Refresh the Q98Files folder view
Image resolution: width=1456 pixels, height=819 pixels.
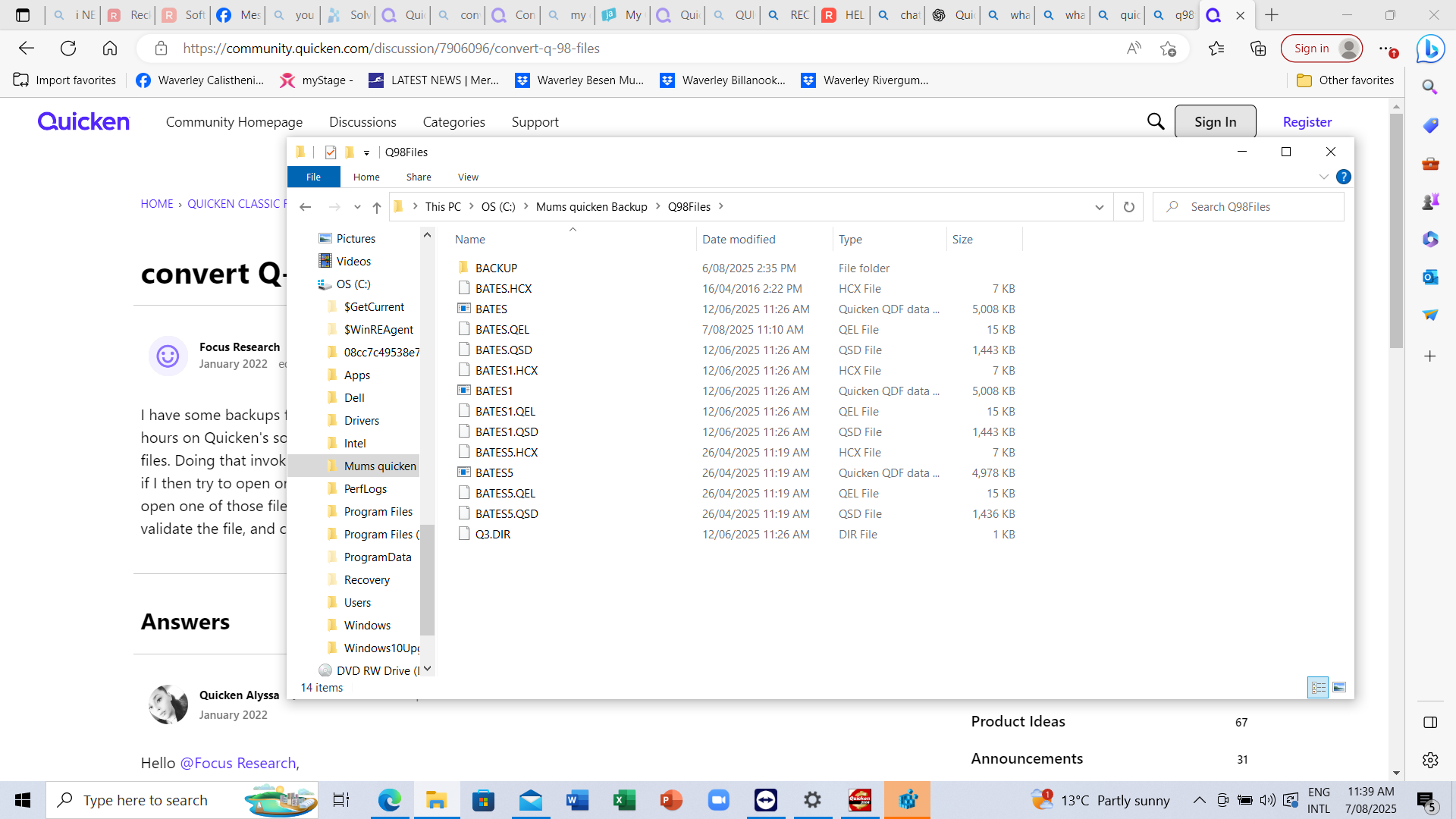tap(1128, 207)
